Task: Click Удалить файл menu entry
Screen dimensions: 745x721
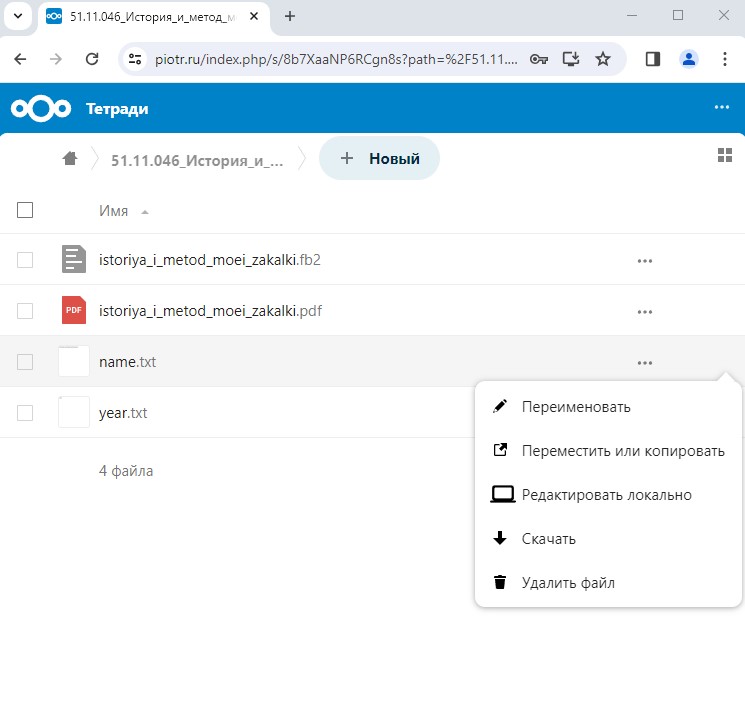Action: [567, 583]
